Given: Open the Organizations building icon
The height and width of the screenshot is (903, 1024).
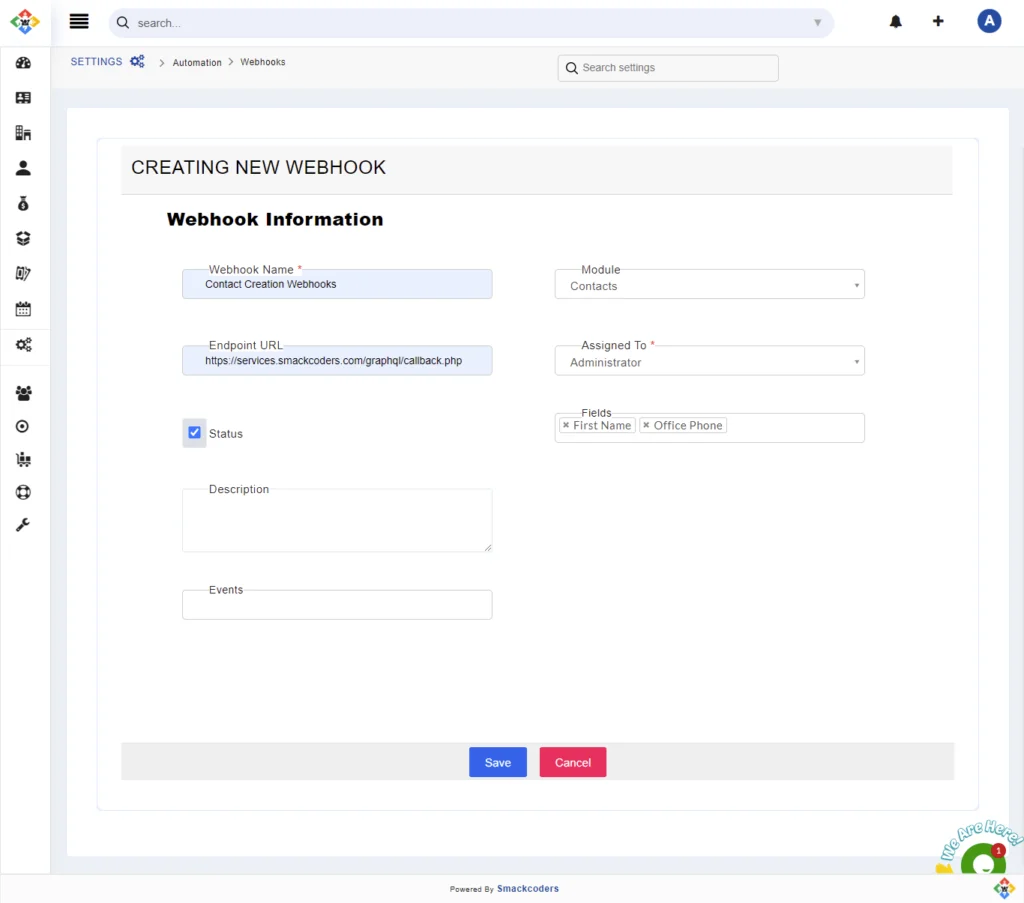Looking at the screenshot, I should [24, 132].
